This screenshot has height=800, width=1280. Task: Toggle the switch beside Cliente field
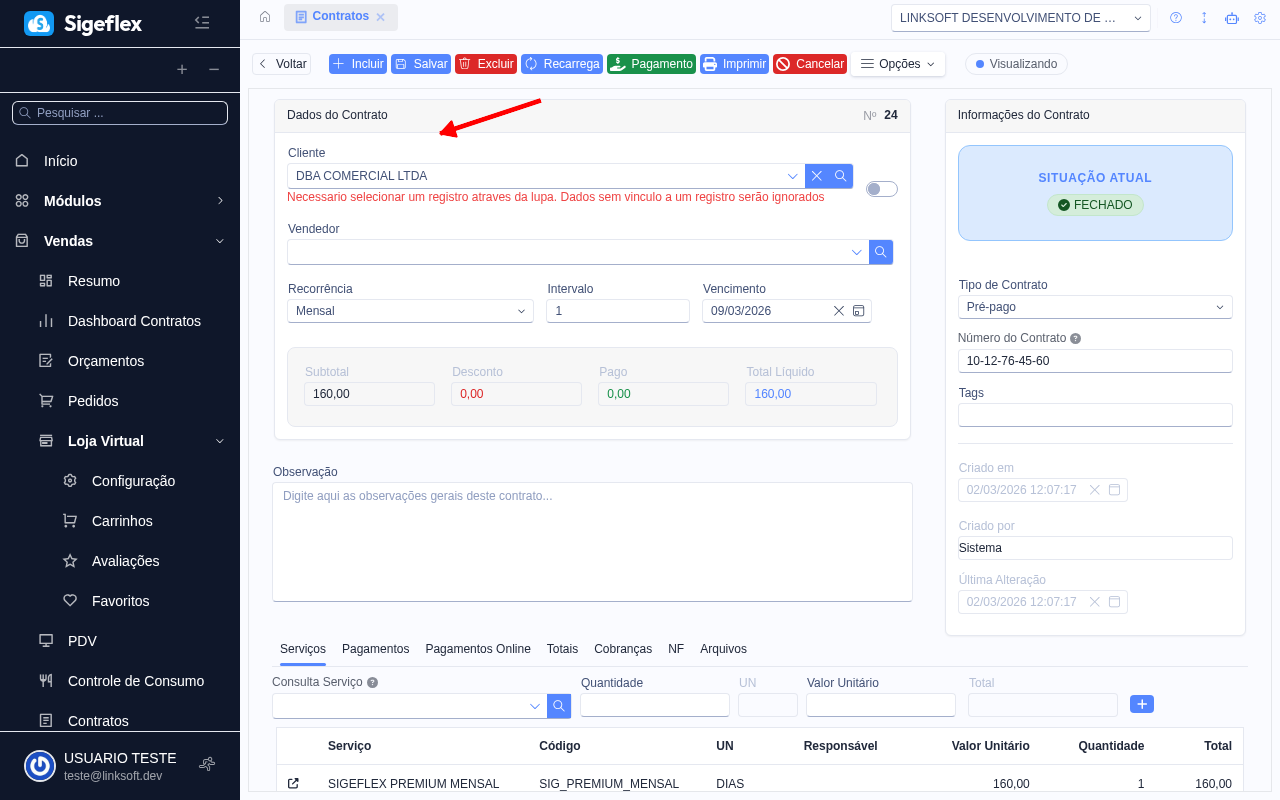tap(882, 189)
